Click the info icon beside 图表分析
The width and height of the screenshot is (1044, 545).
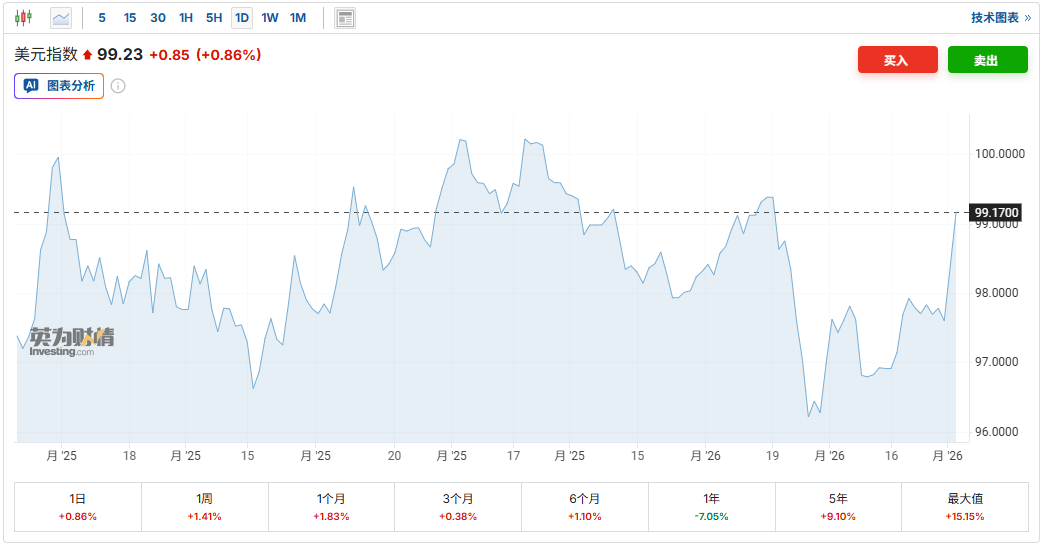pos(118,86)
